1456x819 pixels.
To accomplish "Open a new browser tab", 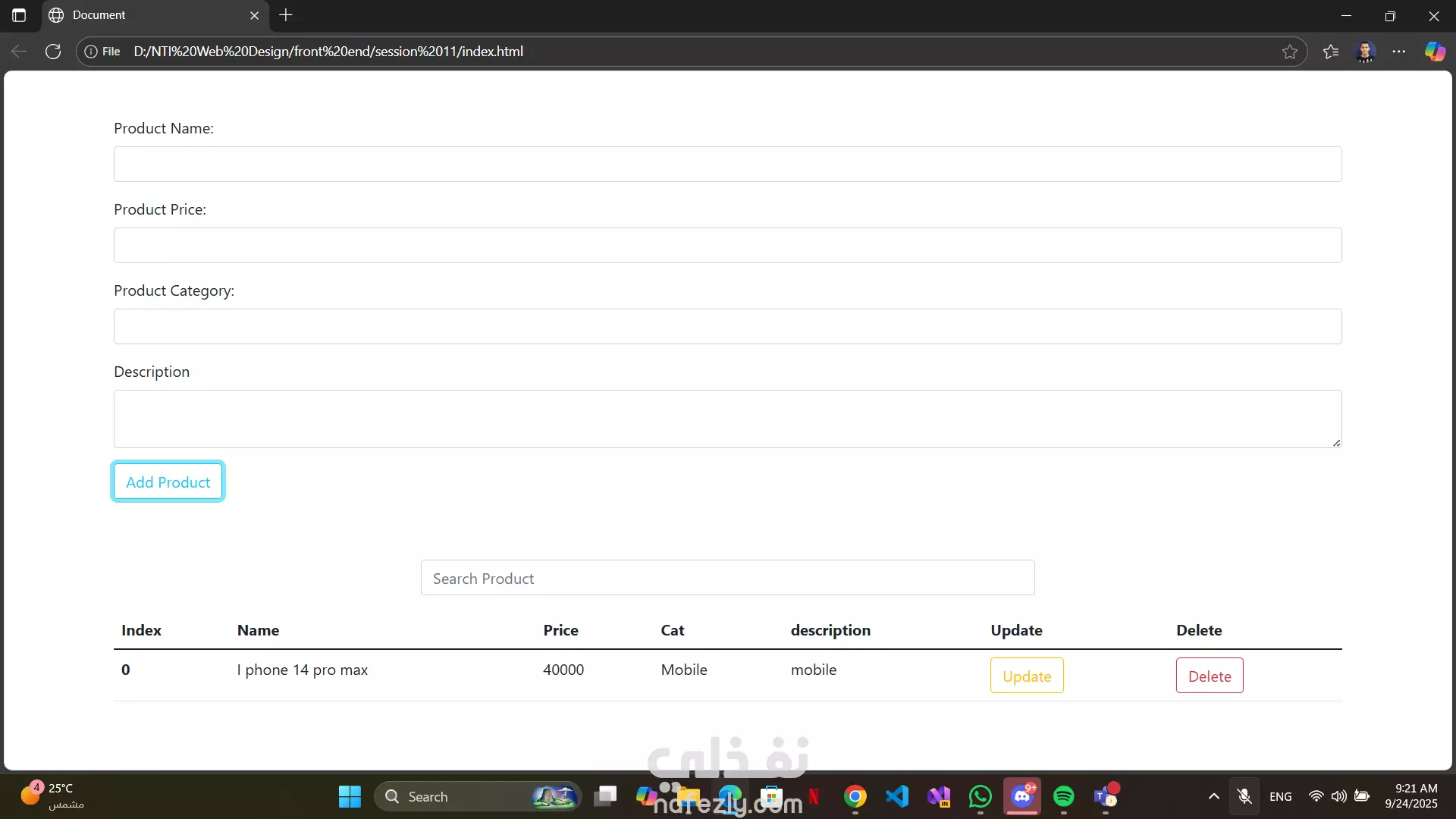I will [x=286, y=15].
